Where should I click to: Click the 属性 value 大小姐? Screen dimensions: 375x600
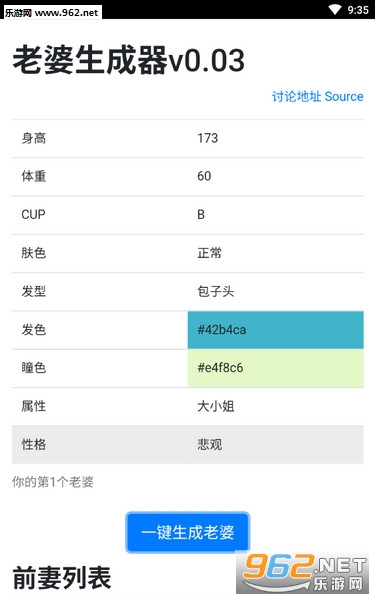click(215, 406)
